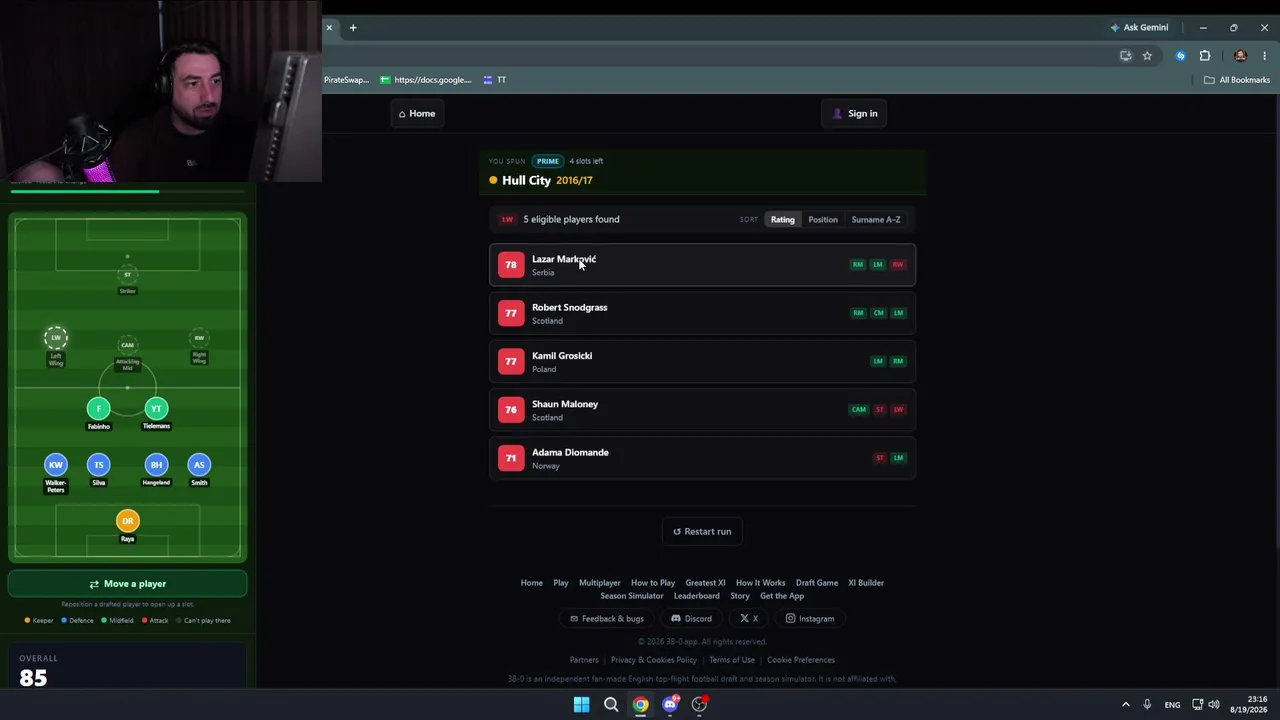1280x720 pixels.
Task: Open the Privacy & Cookies Policy link
Action: click(654, 660)
